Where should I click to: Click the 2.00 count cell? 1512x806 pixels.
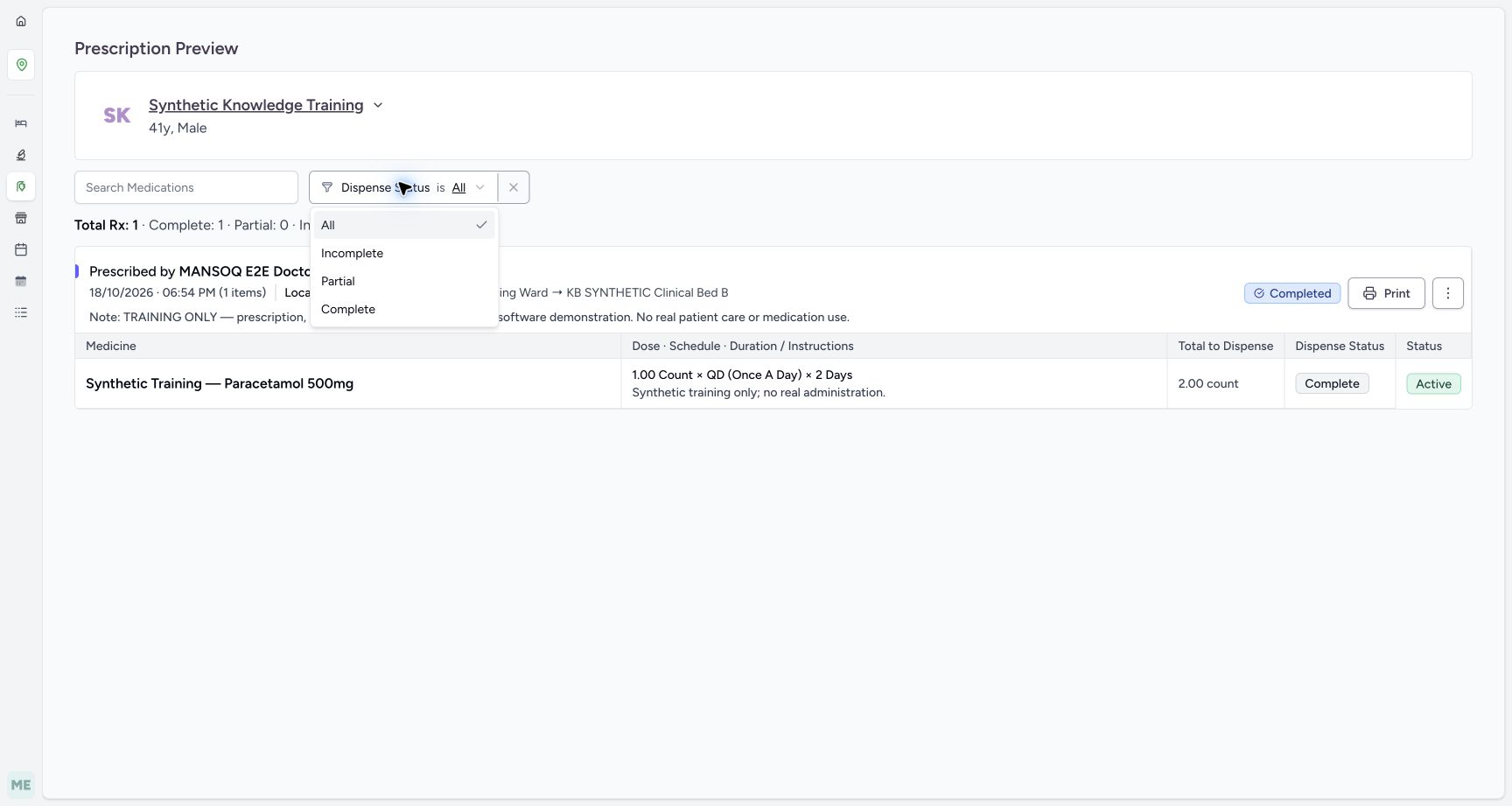(x=1208, y=383)
